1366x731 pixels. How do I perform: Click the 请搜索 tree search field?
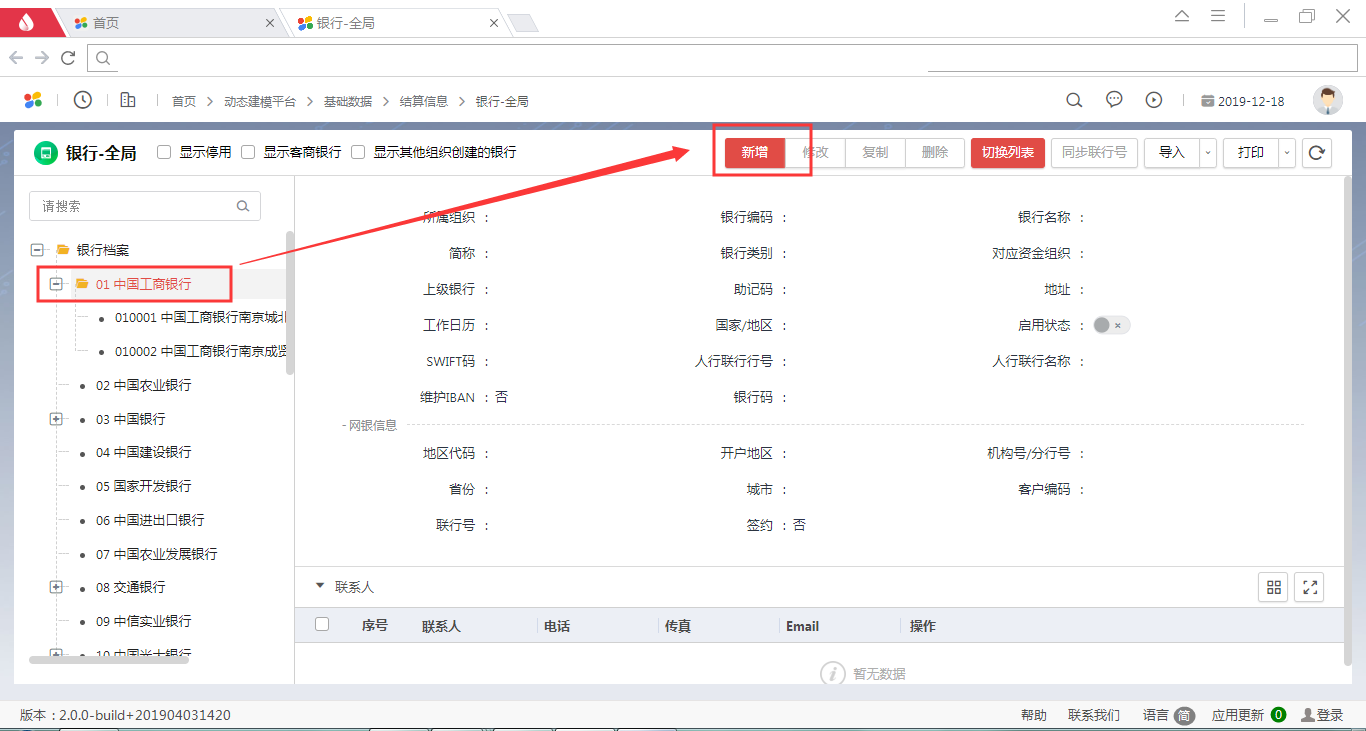click(x=145, y=206)
